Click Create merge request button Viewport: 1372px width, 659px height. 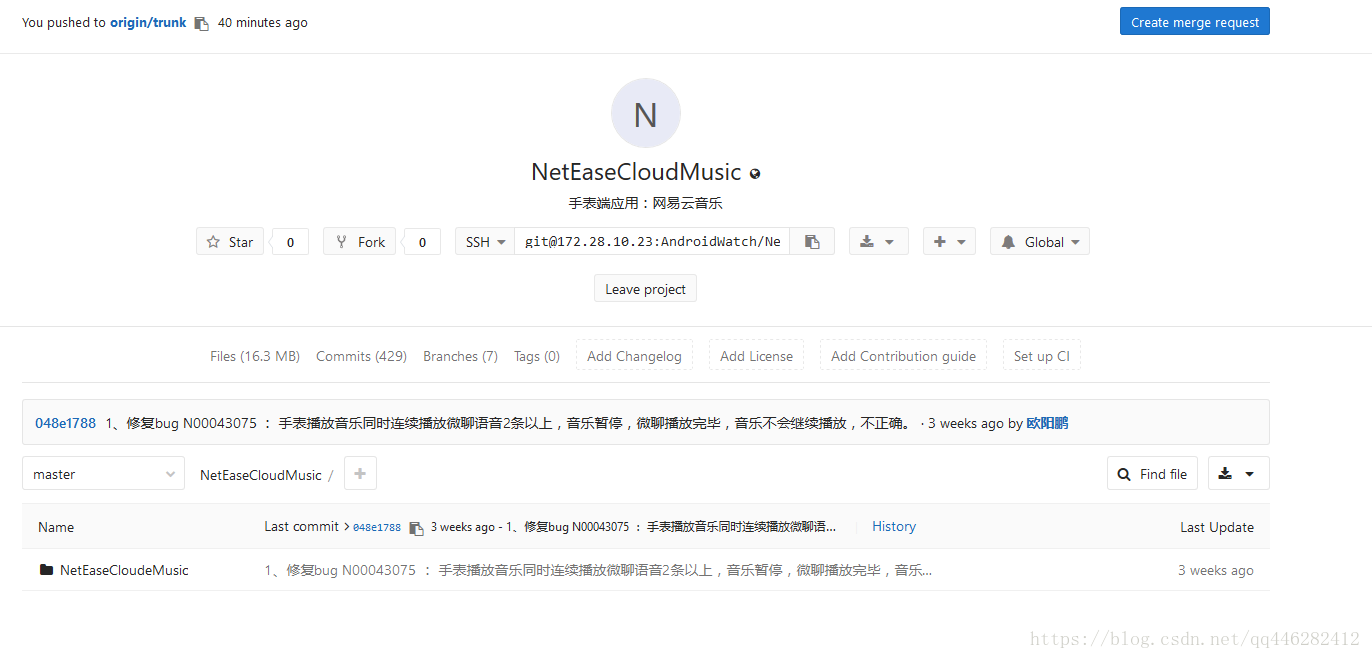[x=1195, y=22]
